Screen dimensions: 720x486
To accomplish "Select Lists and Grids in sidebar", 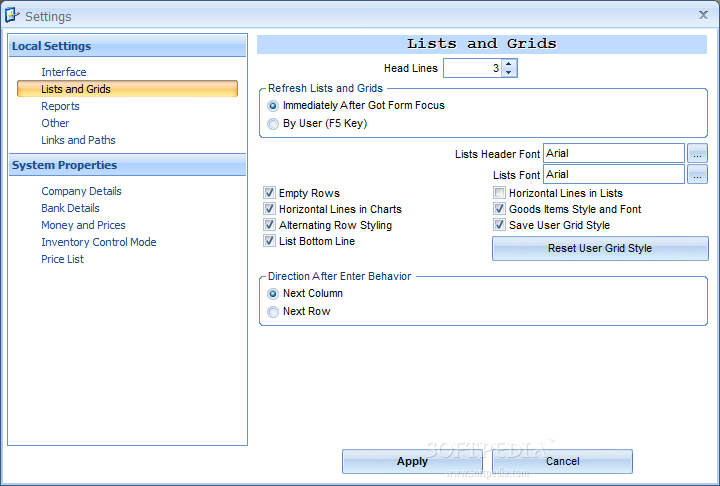I will pos(127,89).
